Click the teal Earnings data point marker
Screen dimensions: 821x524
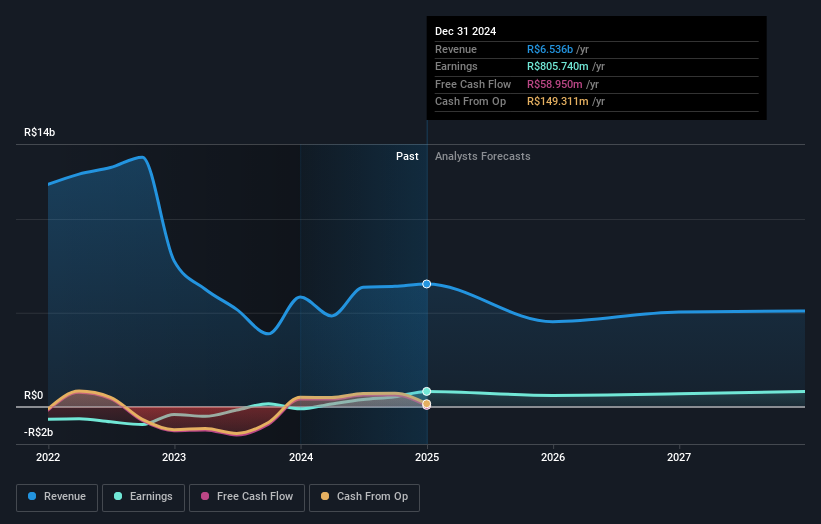click(427, 392)
